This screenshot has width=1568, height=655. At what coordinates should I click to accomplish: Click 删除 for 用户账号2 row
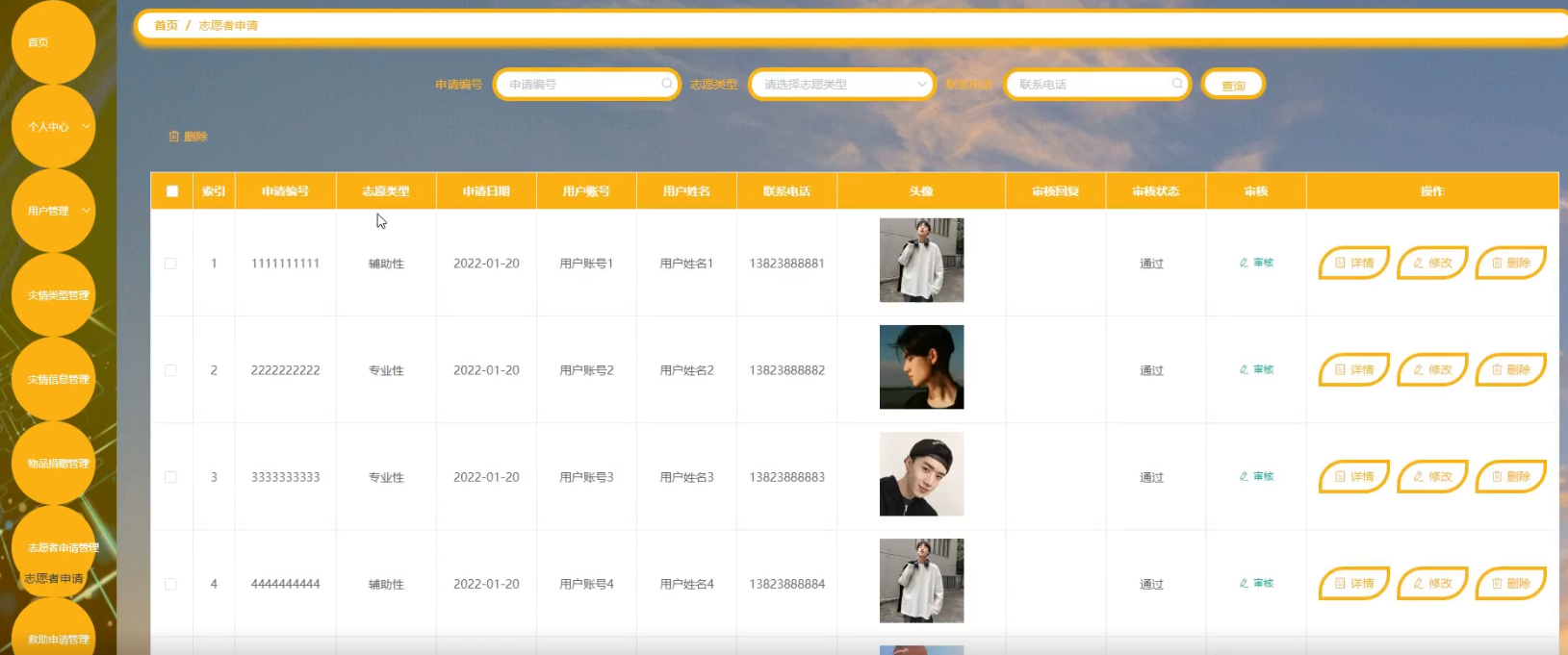[1510, 369]
